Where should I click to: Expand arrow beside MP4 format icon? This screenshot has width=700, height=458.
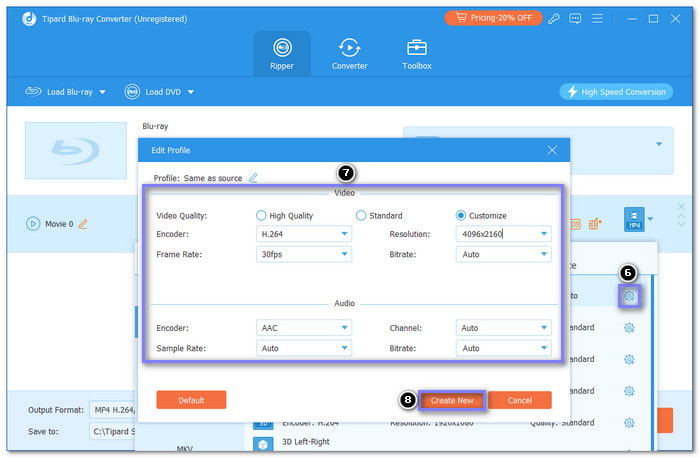(x=650, y=219)
